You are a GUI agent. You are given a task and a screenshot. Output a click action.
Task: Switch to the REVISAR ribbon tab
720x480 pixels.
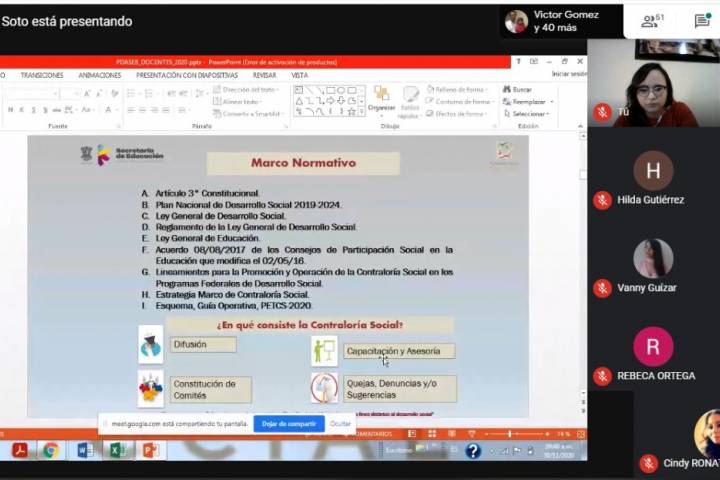click(x=264, y=75)
